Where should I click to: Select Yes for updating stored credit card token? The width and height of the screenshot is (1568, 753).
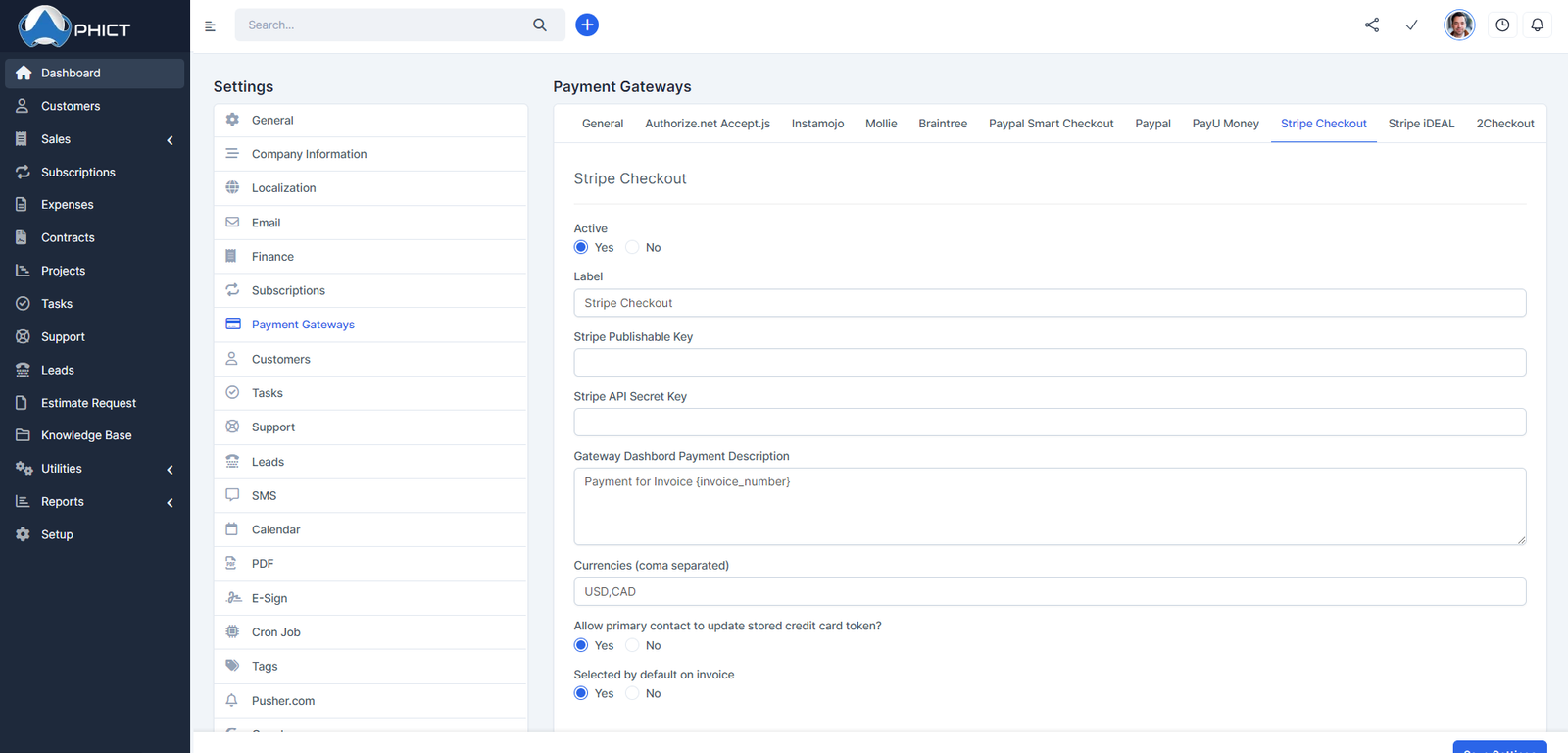(x=581, y=645)
